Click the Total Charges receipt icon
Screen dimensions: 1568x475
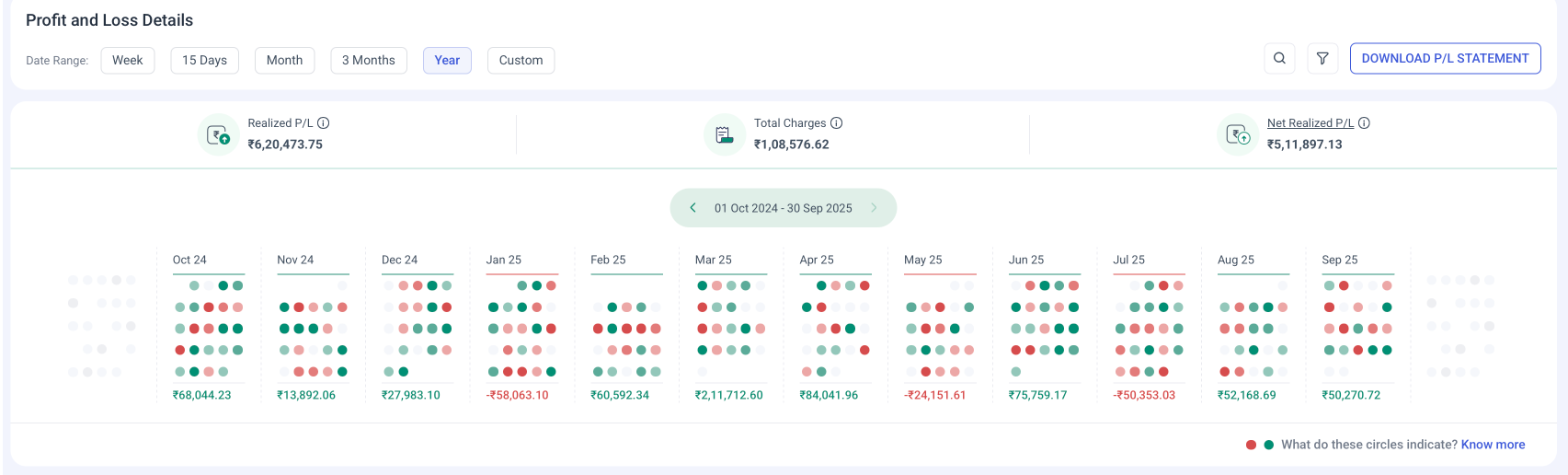click(x=725, y=135)
